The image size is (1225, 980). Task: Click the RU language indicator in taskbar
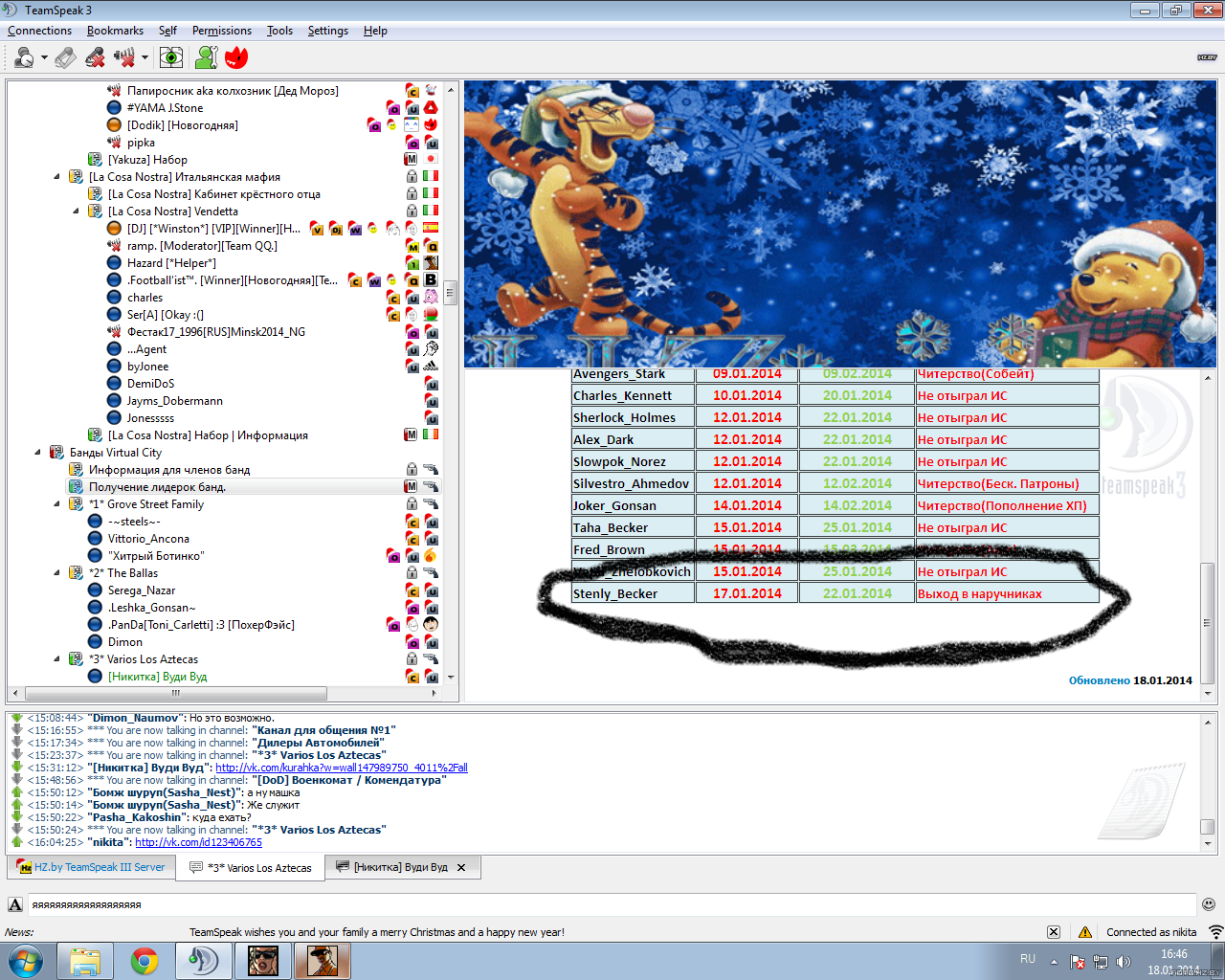tap(1028, 959)
